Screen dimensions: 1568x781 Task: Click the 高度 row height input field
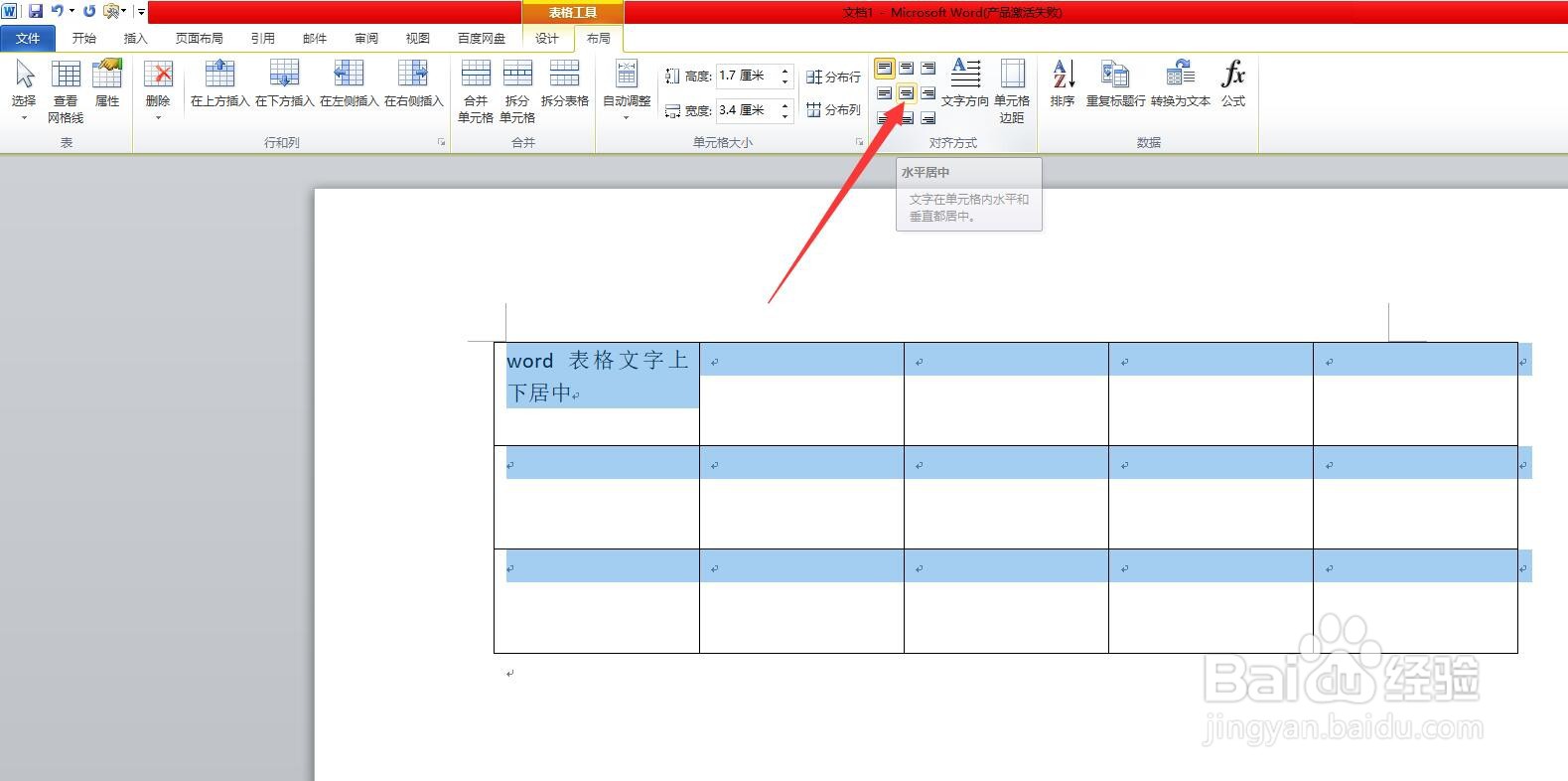[x=747, y=76]
